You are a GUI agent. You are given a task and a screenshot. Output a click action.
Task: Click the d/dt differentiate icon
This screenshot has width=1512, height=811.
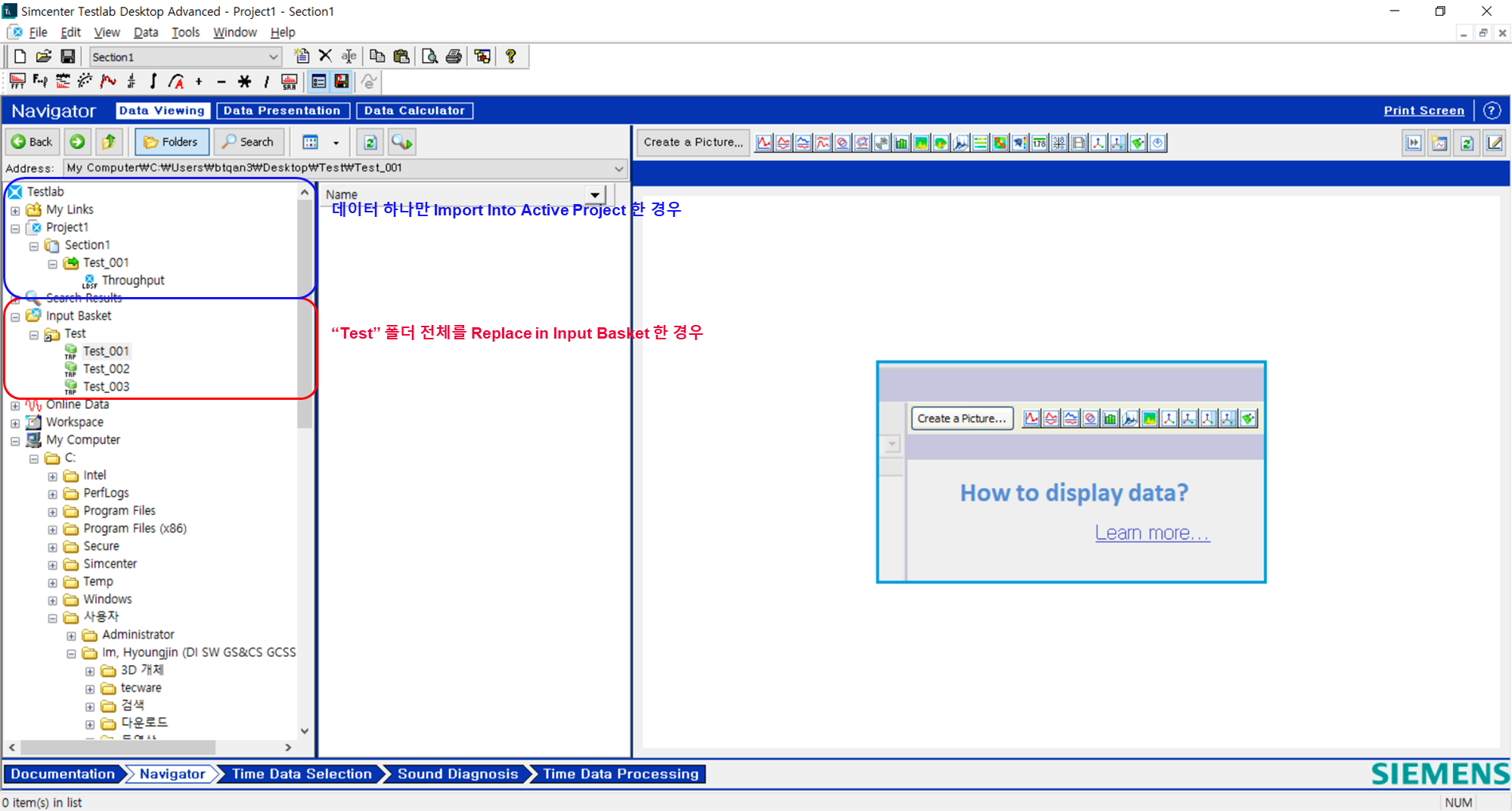131,81
